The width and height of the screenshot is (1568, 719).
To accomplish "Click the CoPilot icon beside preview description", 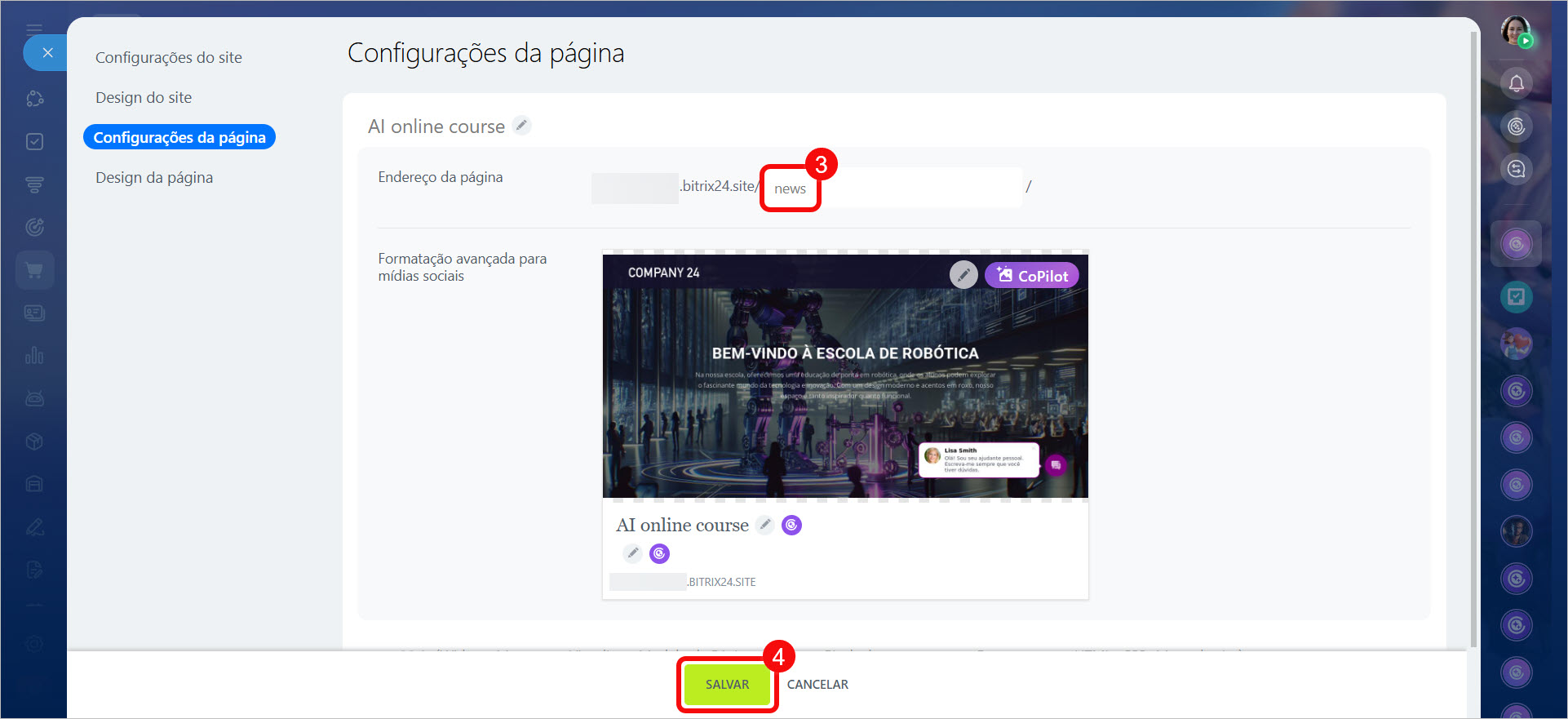I will 659,553.
